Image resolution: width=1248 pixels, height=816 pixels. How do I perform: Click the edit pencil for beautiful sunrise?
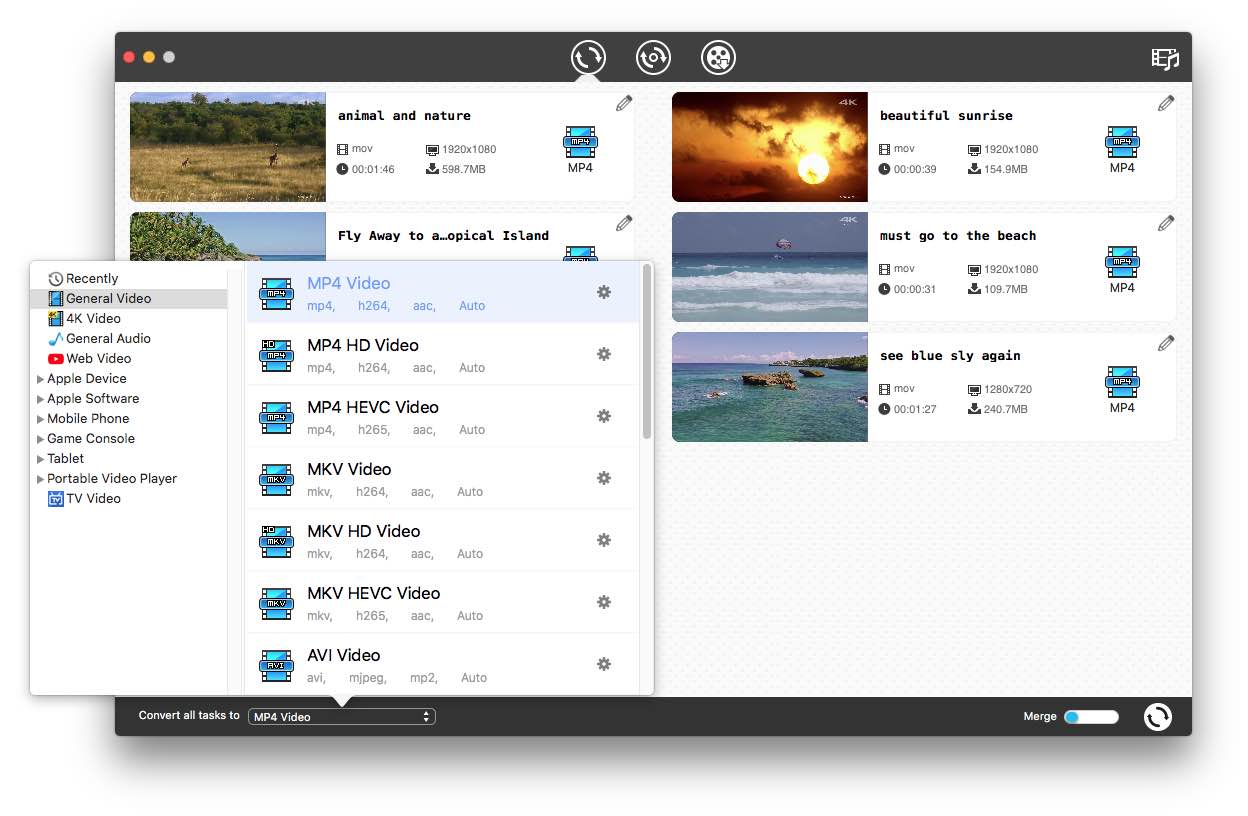click(x=1166, y=103)
